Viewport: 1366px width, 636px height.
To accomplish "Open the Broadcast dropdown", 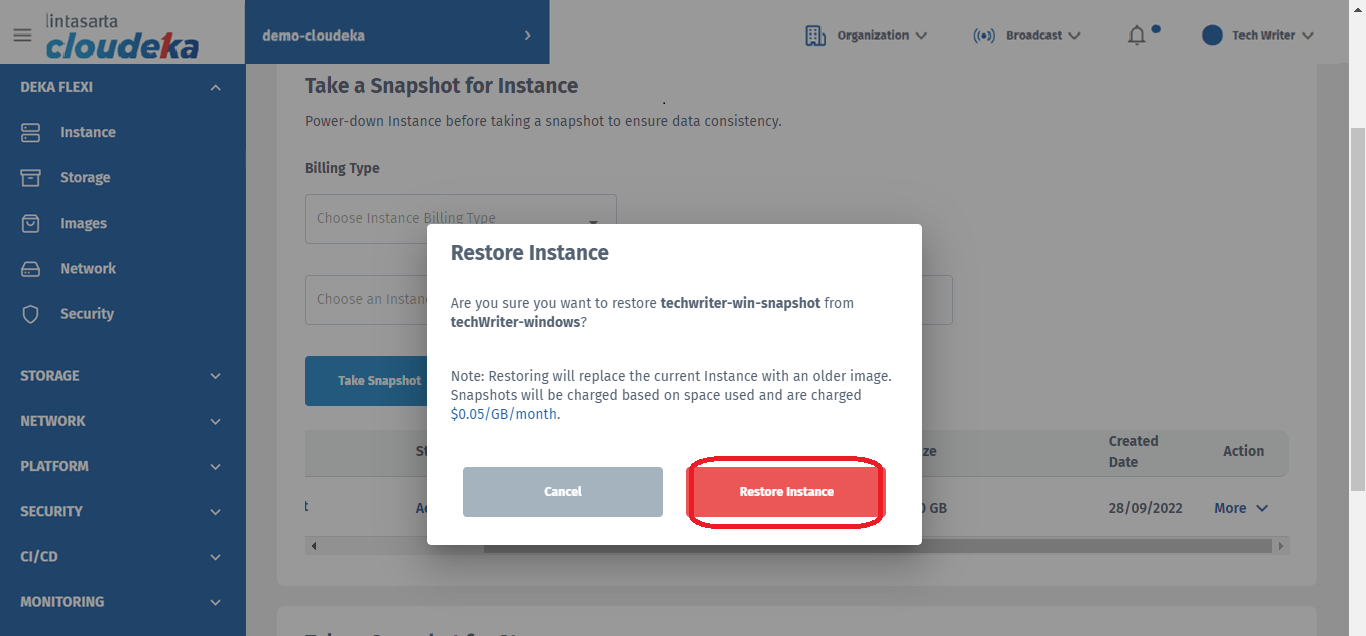I will point(1027,35).
